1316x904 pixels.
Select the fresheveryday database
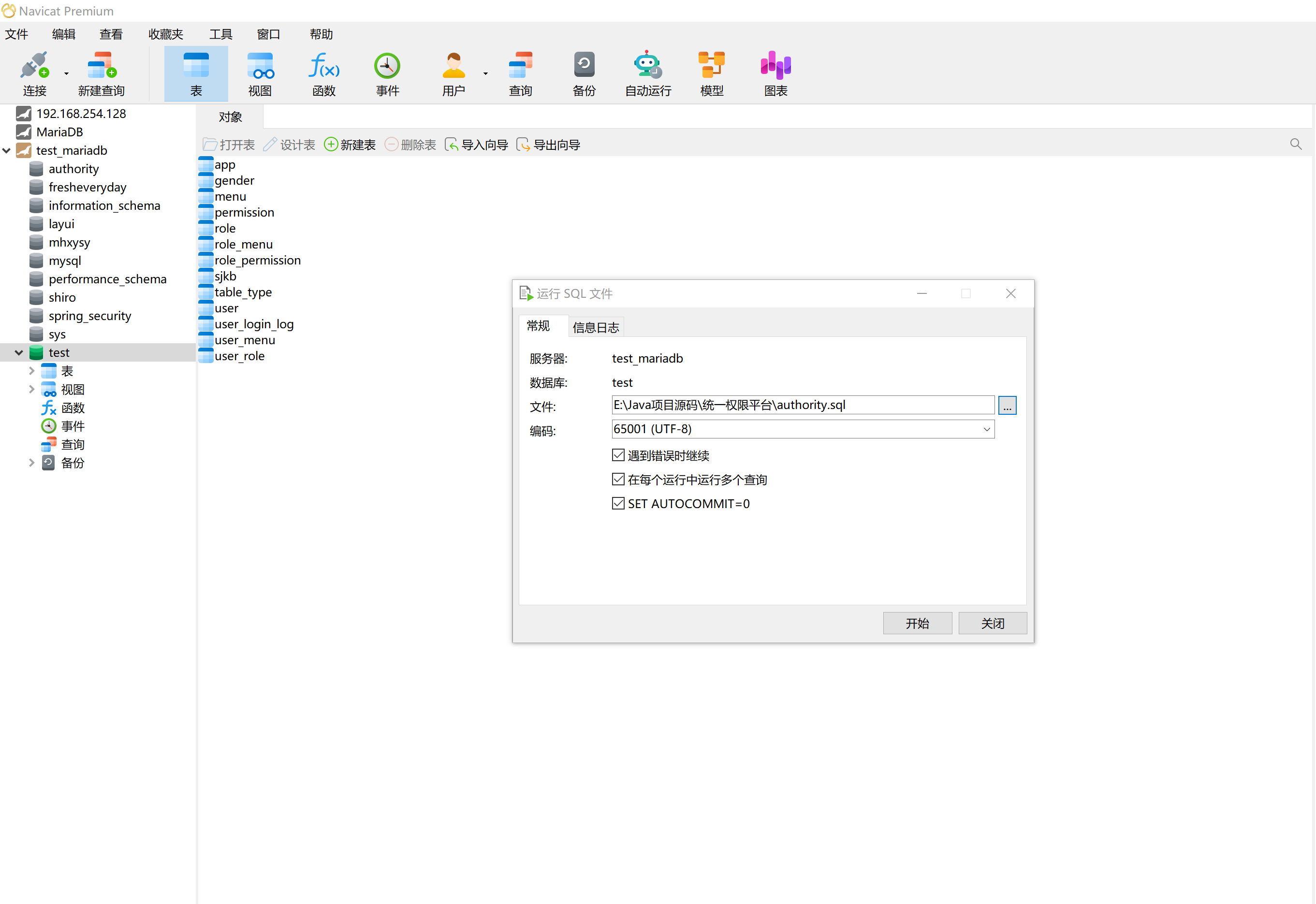[87, 188]
